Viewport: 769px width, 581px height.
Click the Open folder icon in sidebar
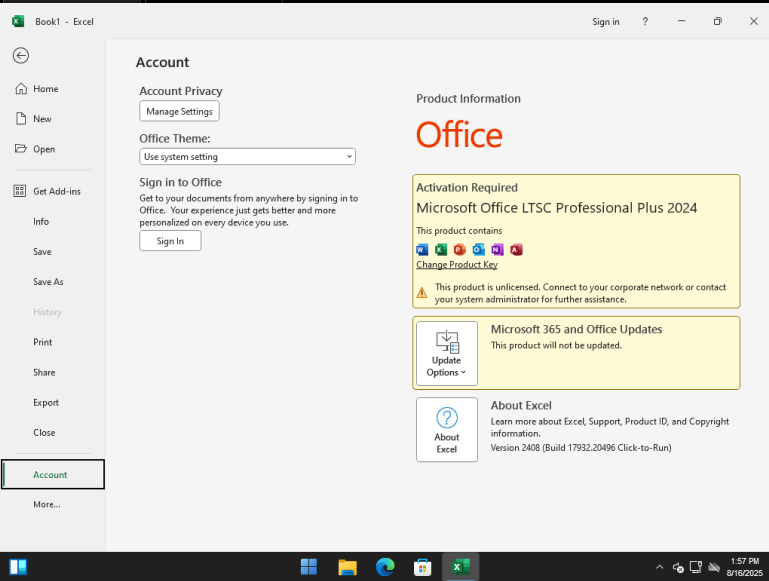(21, 149)
